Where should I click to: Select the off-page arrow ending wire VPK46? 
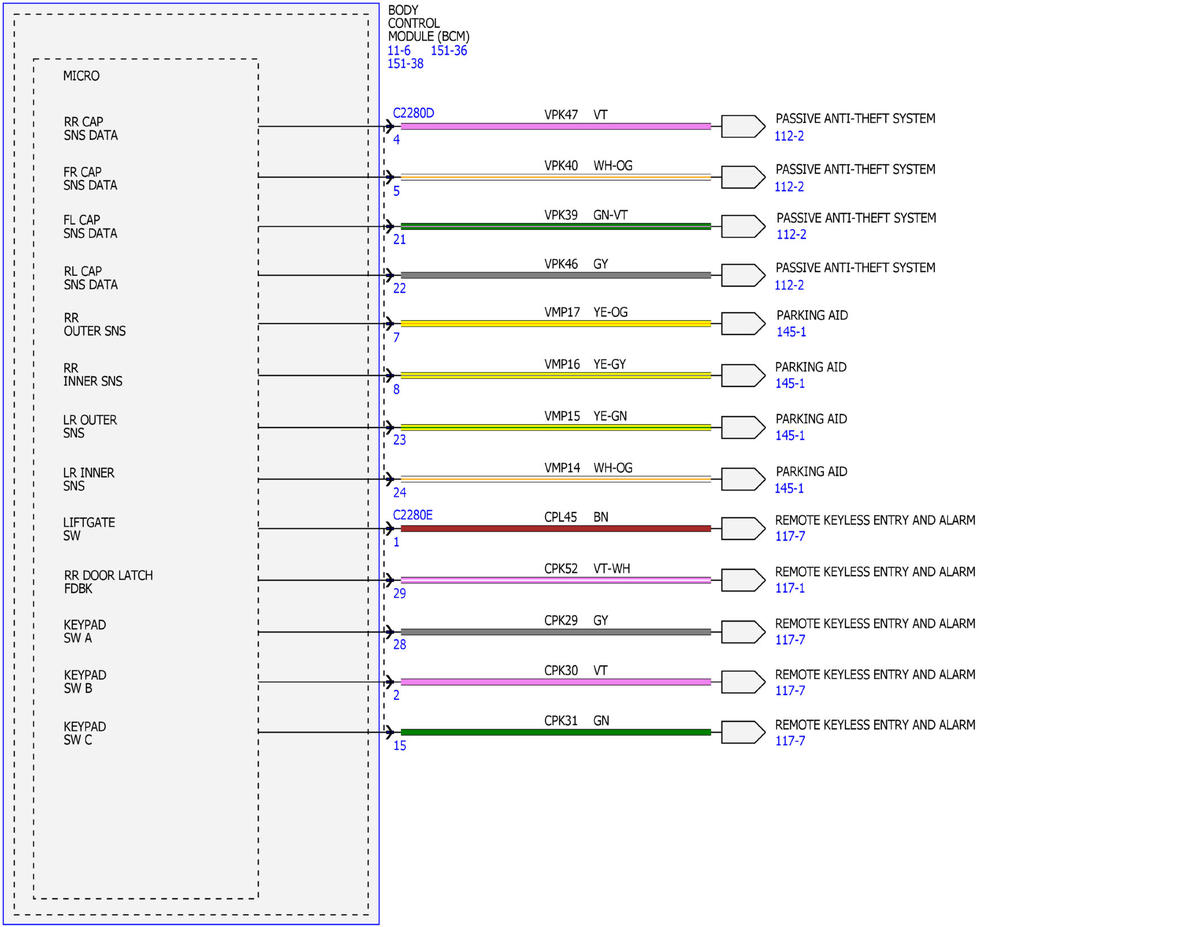click(743, 275)
